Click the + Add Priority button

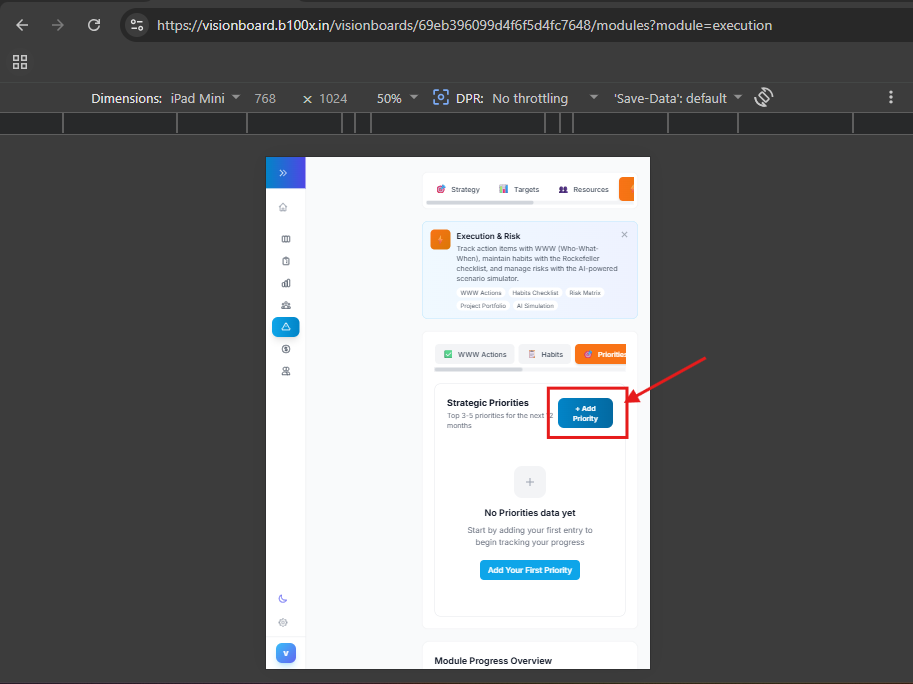pos(585,413)
